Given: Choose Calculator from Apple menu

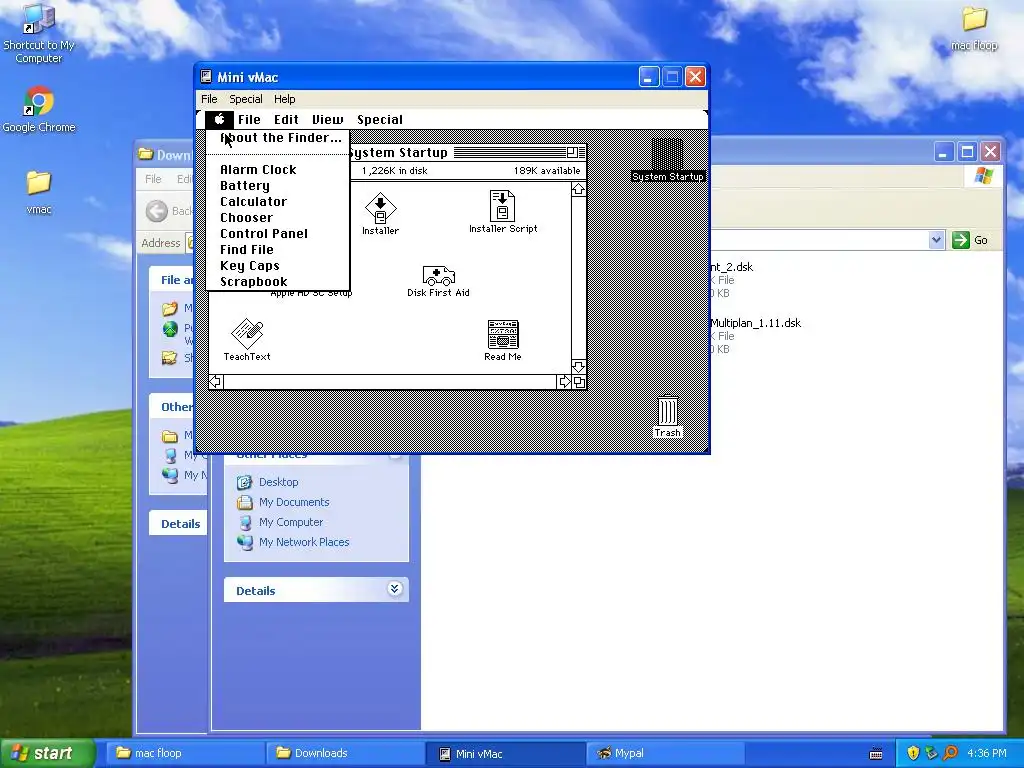Looking at the screenshot, I should (x=278, y=202).
